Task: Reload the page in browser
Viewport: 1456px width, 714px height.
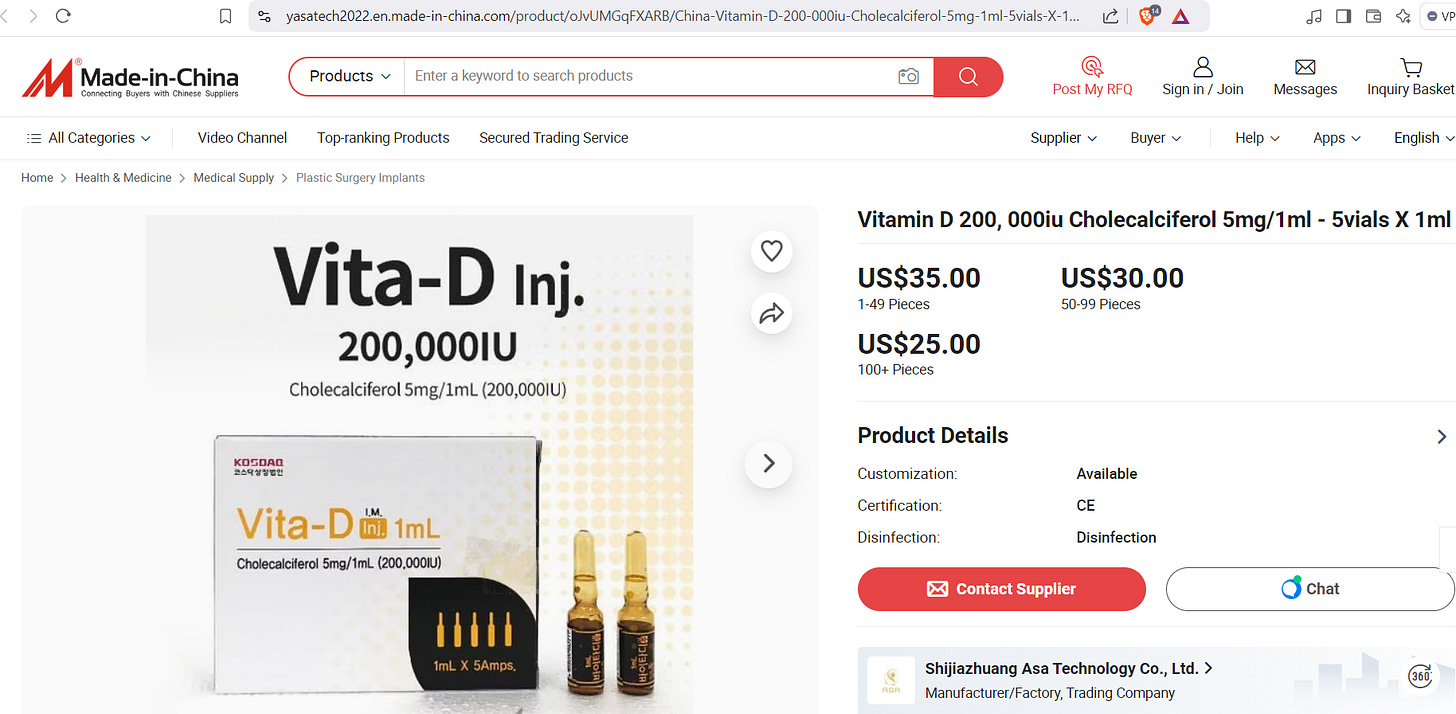Action: click(x=63, y=16)
